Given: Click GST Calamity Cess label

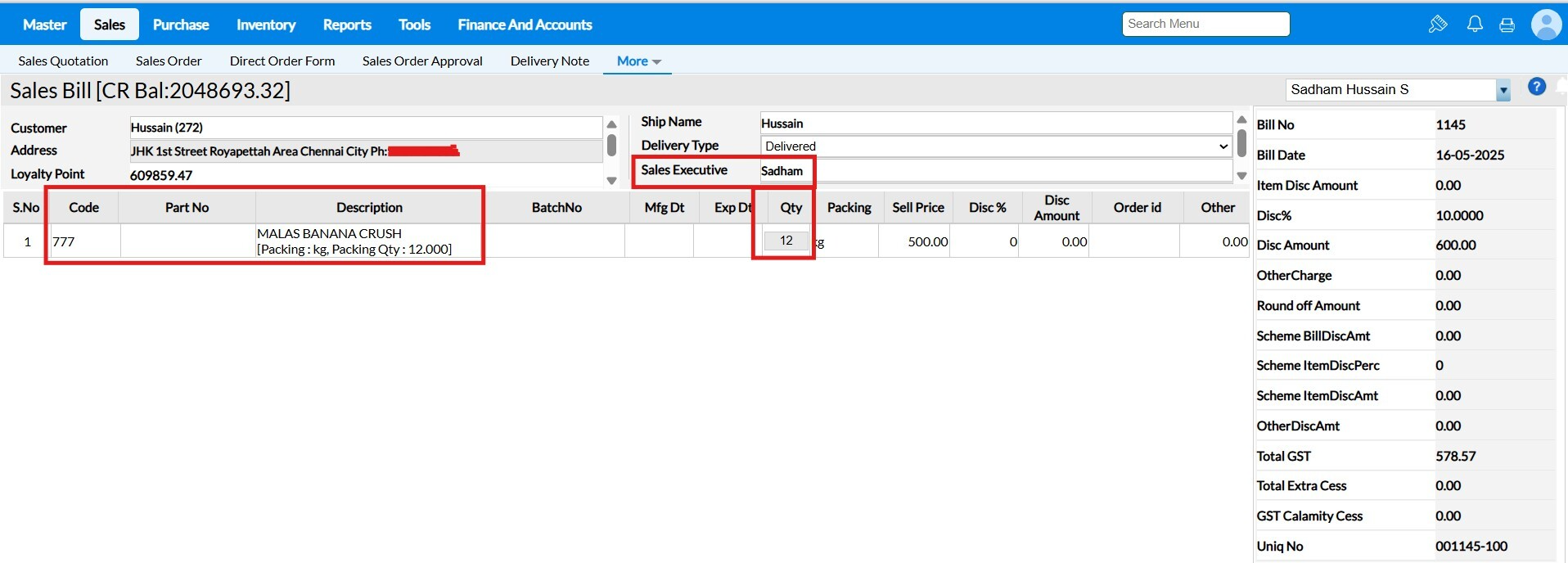Looking at the screenshot, I should click(x=1309, y=516).
